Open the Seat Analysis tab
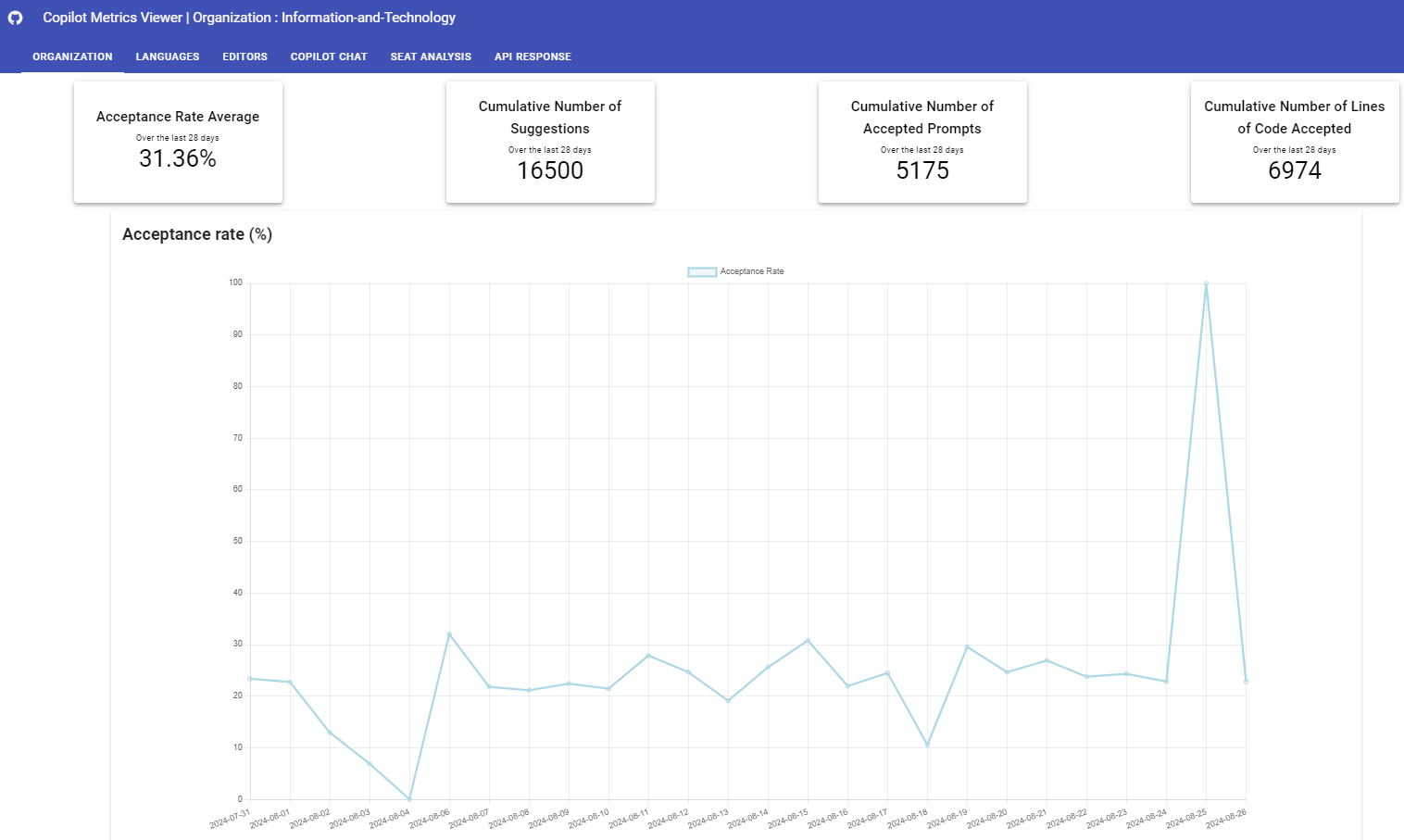 [x=431, y=56]
